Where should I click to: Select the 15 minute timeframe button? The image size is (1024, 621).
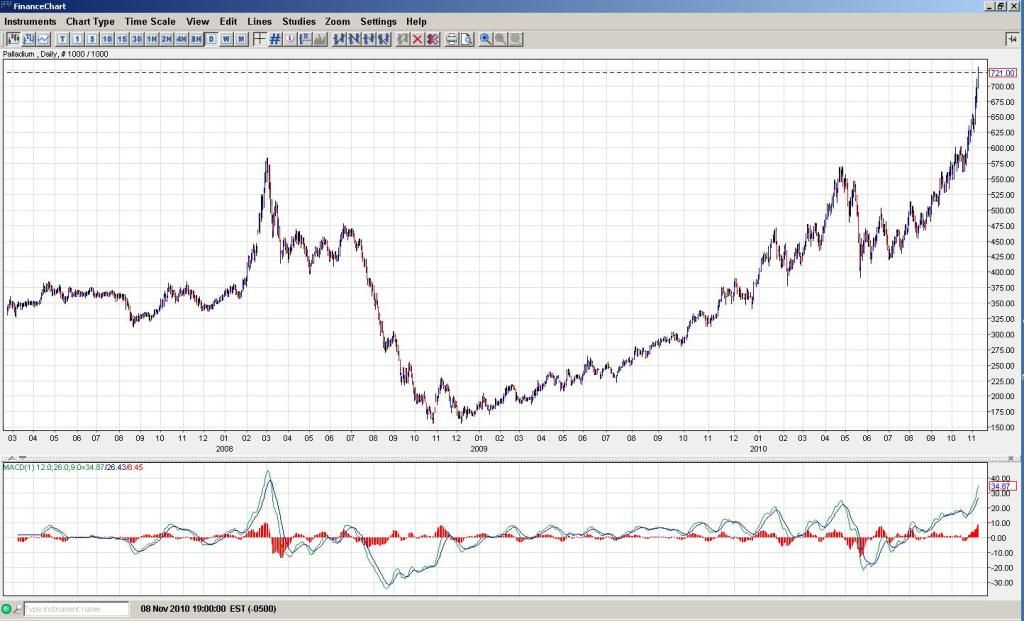click(121, 39)
